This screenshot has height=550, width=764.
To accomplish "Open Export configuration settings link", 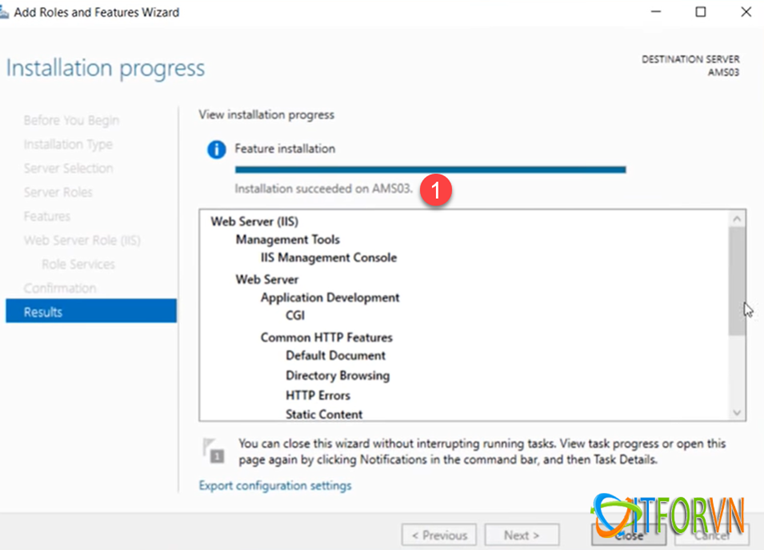I will pos(275,486).
